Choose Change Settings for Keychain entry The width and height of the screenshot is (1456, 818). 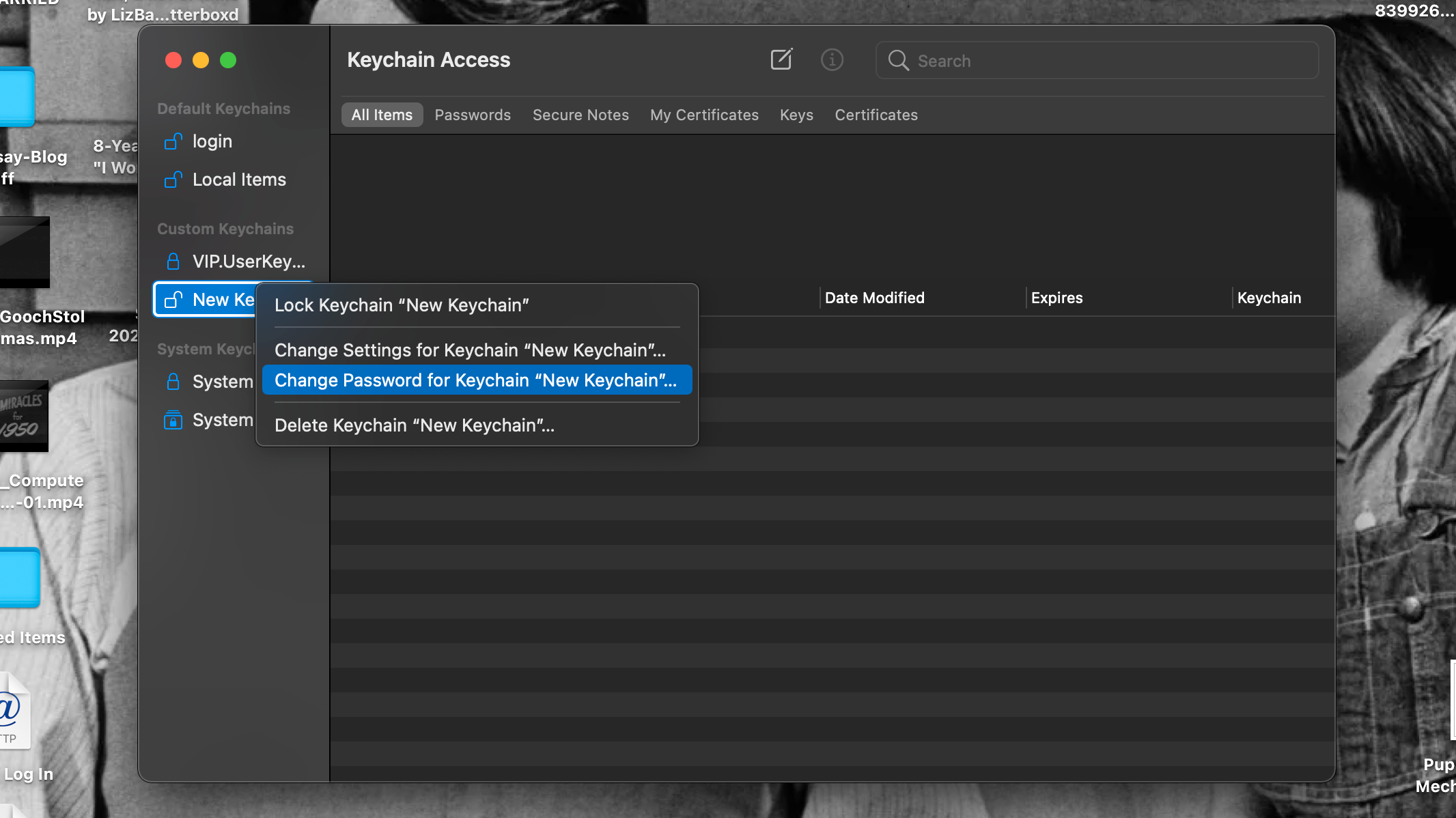tap(470, 350)
